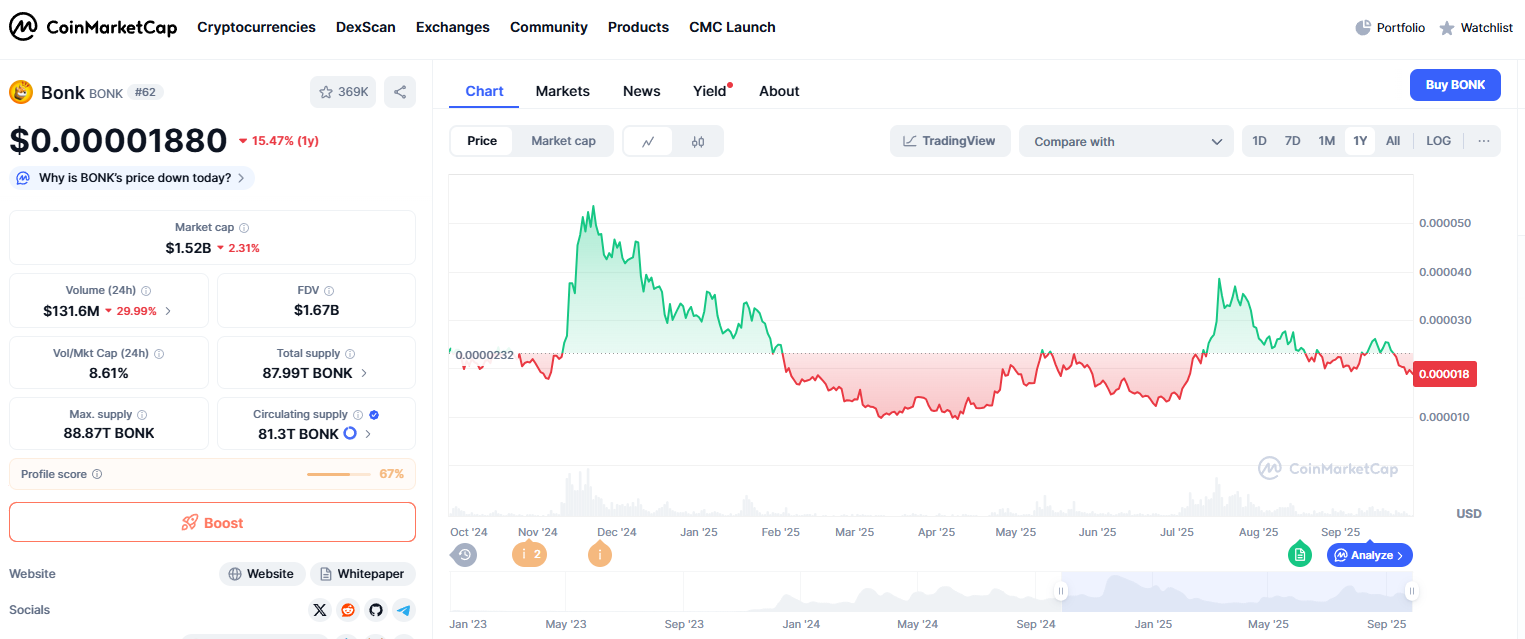
Task: Open the Reddit social icon
Action: 348,610
